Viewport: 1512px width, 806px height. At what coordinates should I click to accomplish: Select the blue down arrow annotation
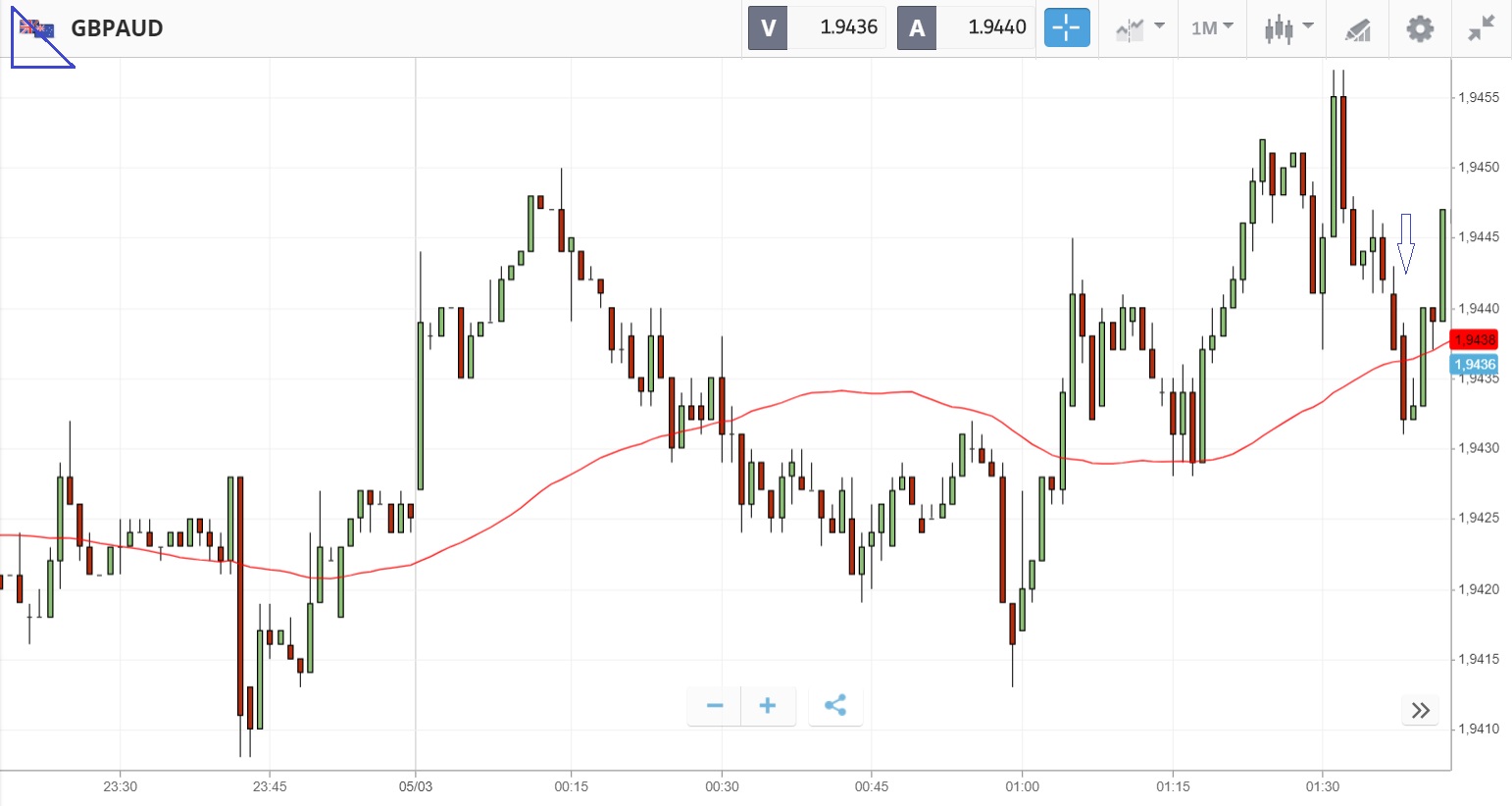[x=1406, y=243]
